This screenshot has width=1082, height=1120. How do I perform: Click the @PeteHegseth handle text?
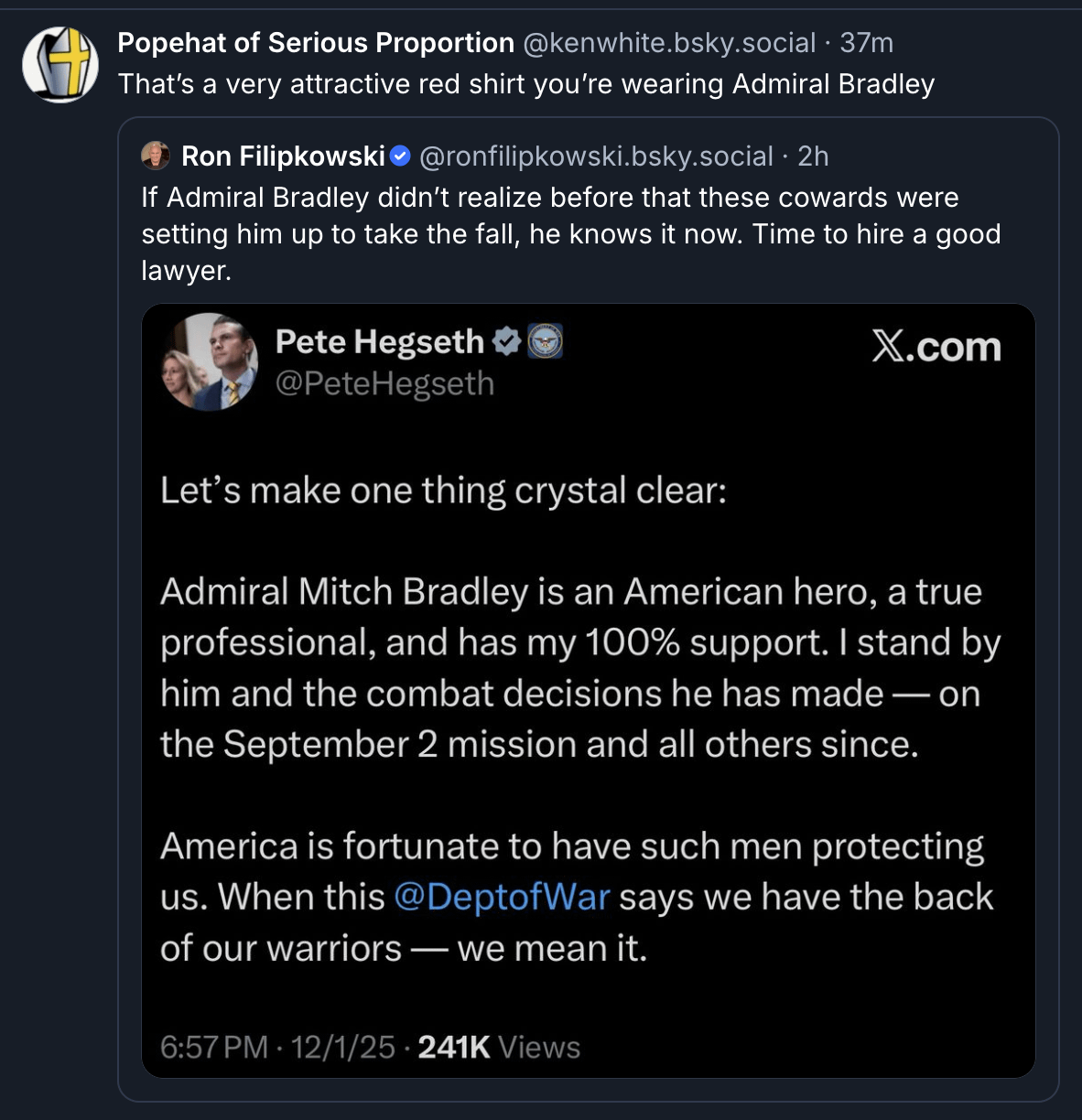(x=384, y=383)
